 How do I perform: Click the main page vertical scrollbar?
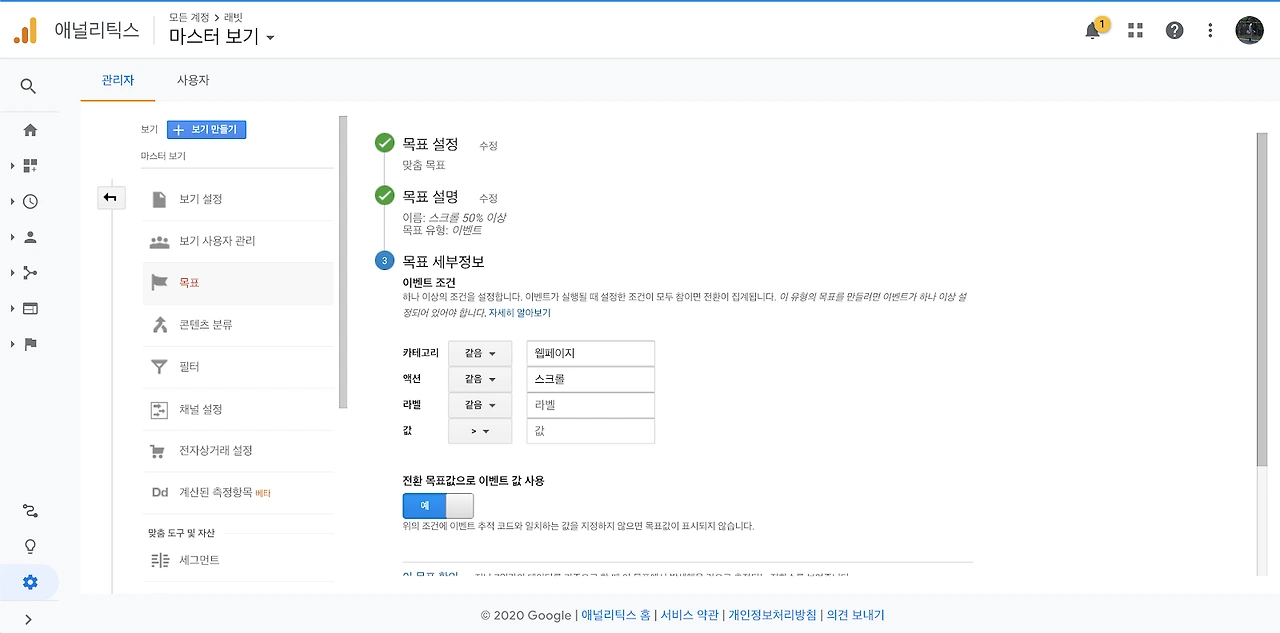coord(1261,298)
